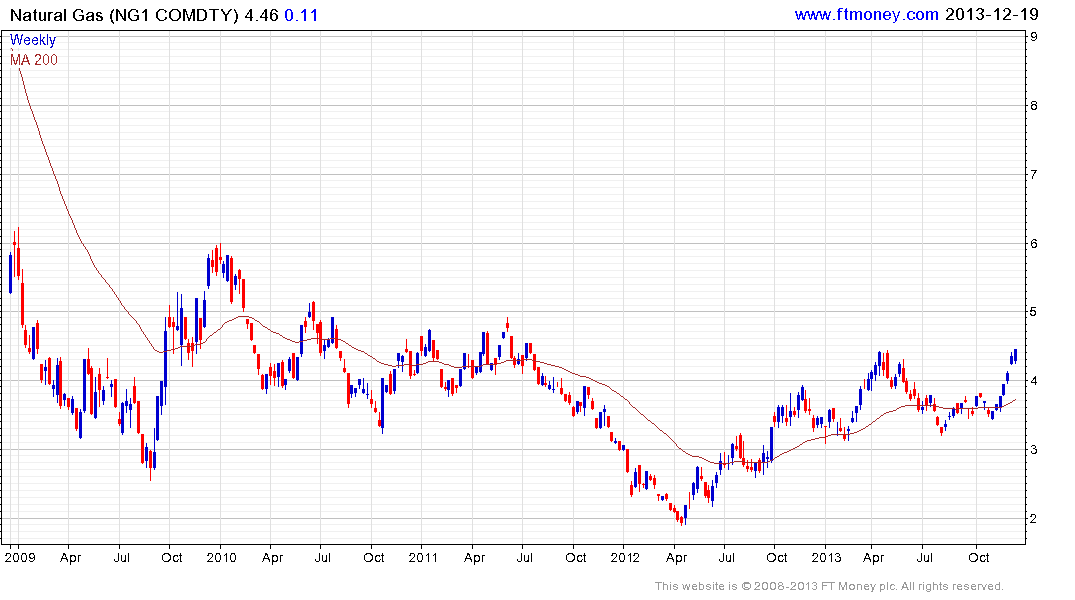Click the latest weekly candle at chart's right end

point(1015,355)
